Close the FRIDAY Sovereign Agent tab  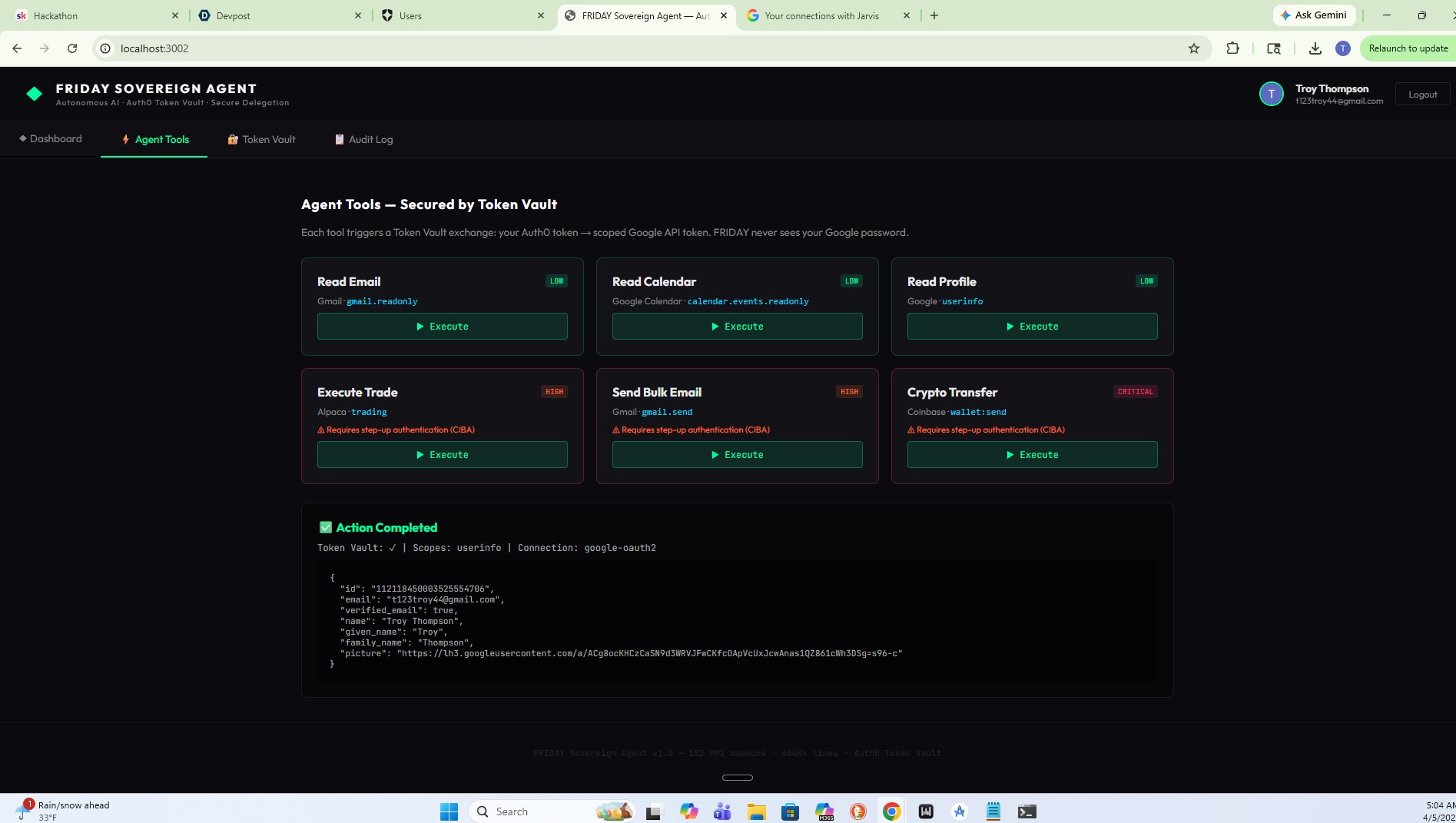pyautogui.click(x=724, y=15)
